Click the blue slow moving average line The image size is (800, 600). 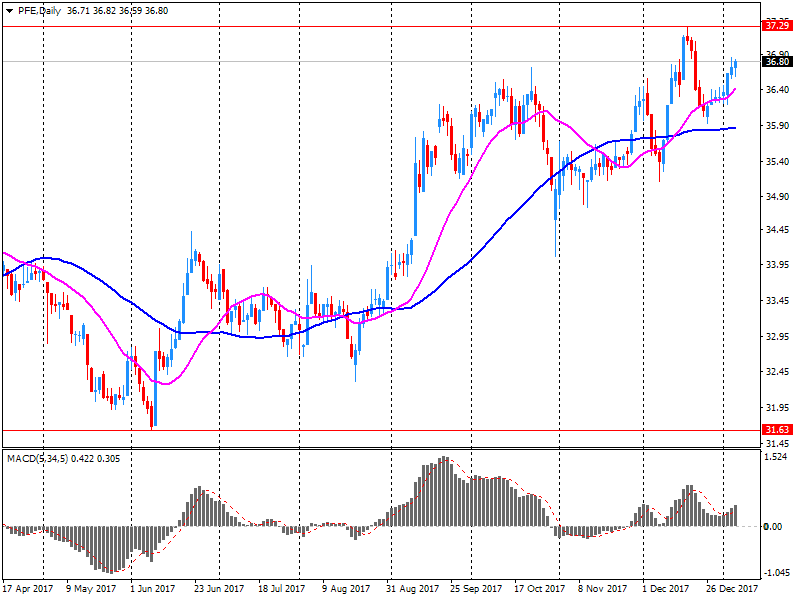pos(500,221)
